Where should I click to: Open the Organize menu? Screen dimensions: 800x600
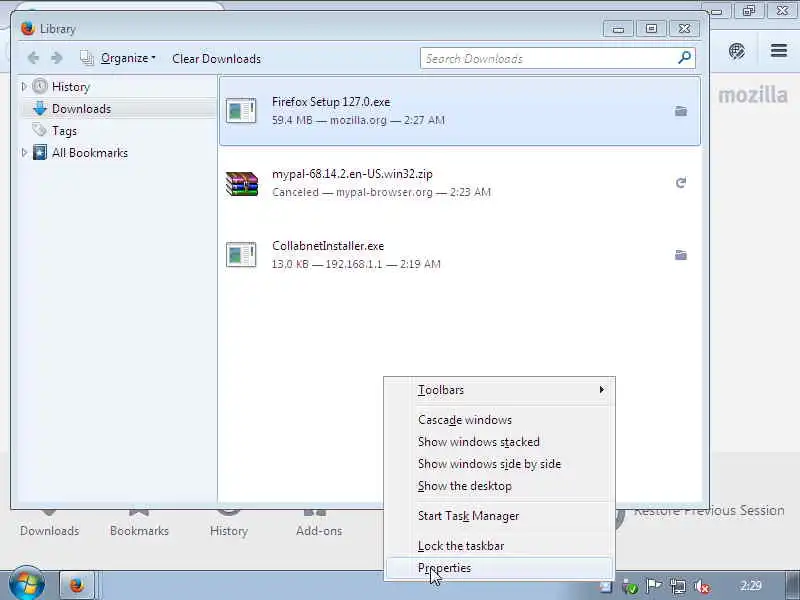click(x=128, y=58)
